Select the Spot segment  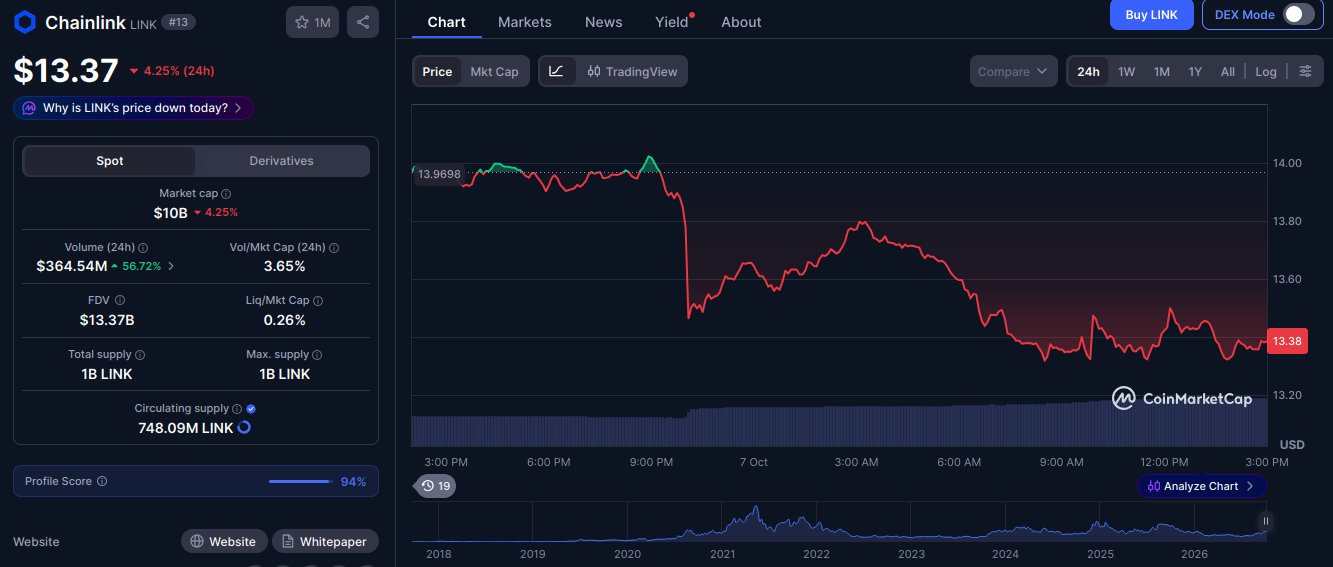click(x=110, y=161)
